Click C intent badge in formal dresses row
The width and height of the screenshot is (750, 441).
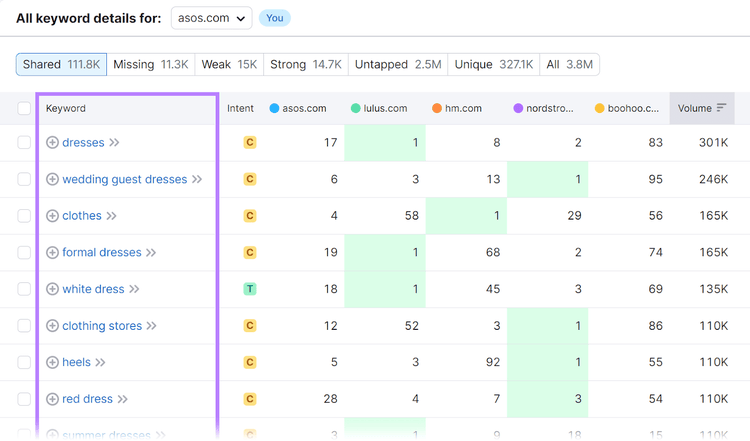(x=250, y=253)
